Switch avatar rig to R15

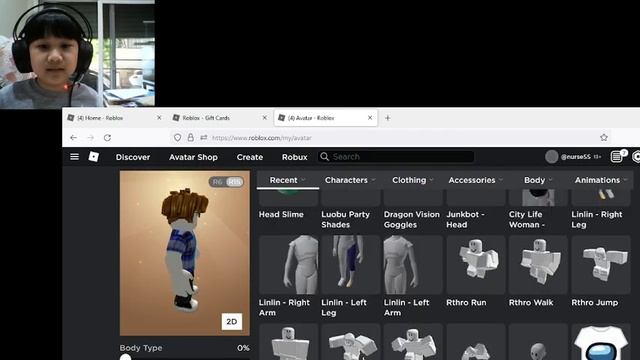click(x=235, y=182)
